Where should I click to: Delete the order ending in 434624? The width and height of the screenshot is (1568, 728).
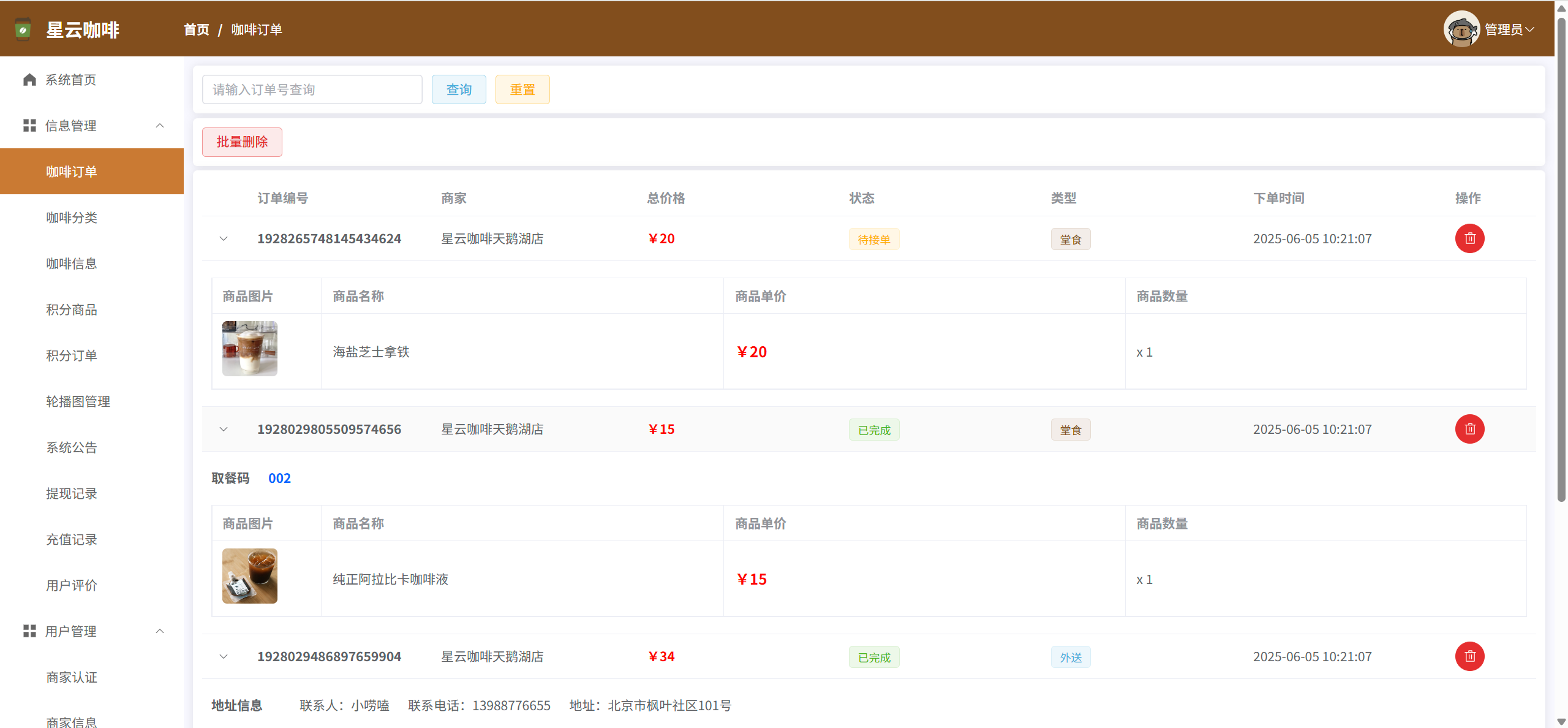click(1469, 238)
